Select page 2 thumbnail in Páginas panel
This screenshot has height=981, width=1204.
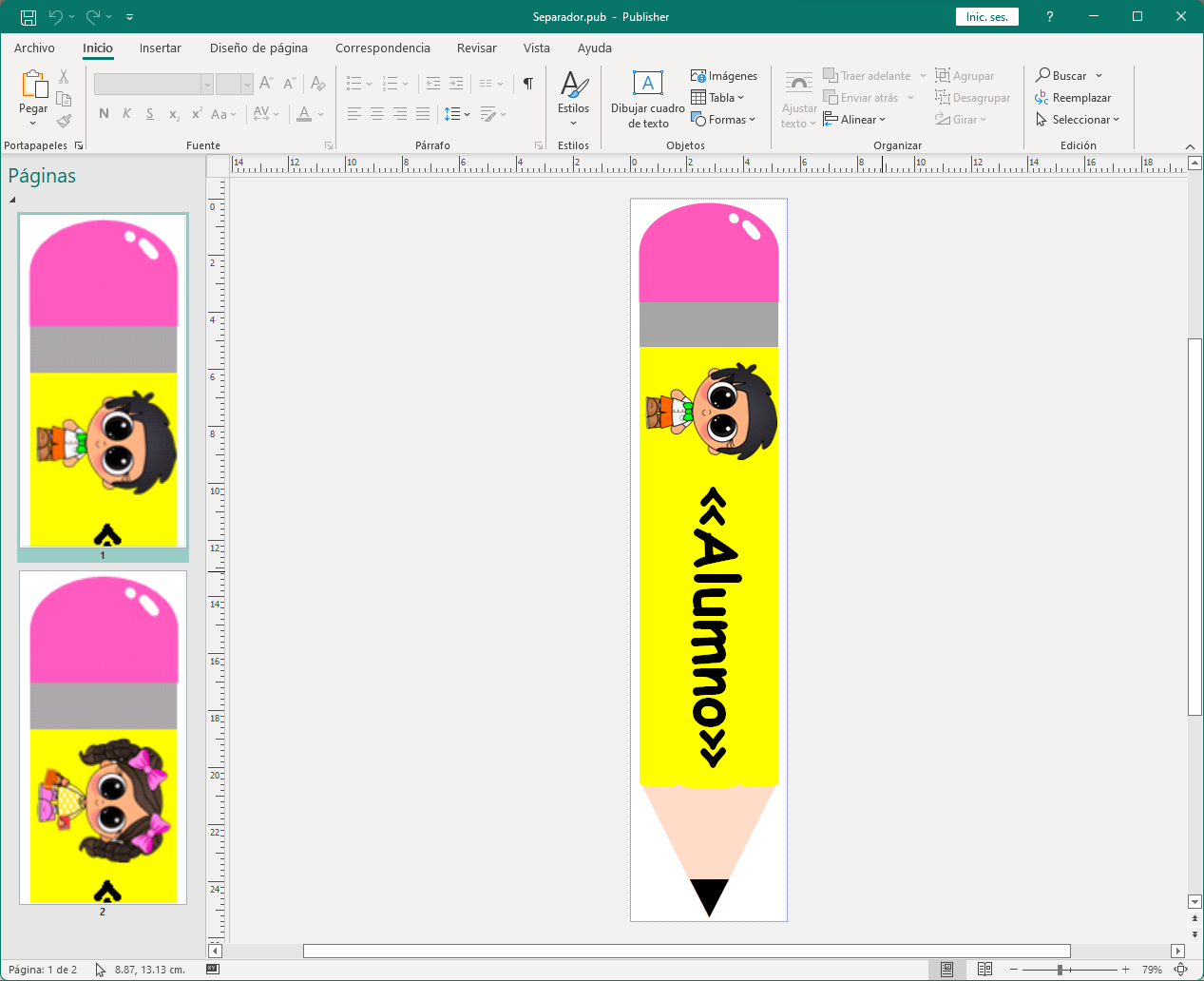(104, 737)
